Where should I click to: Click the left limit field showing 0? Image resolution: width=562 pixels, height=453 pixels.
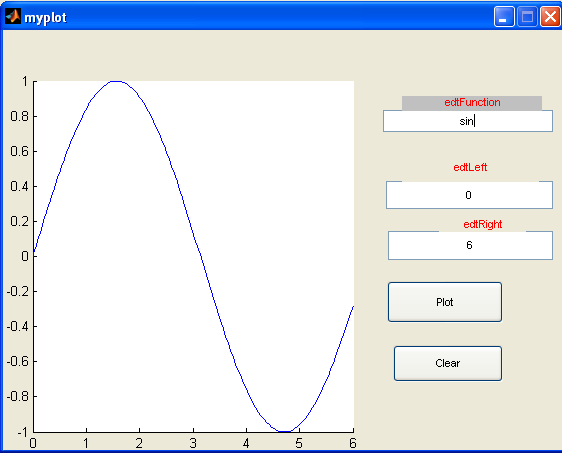tap(469, 195)
